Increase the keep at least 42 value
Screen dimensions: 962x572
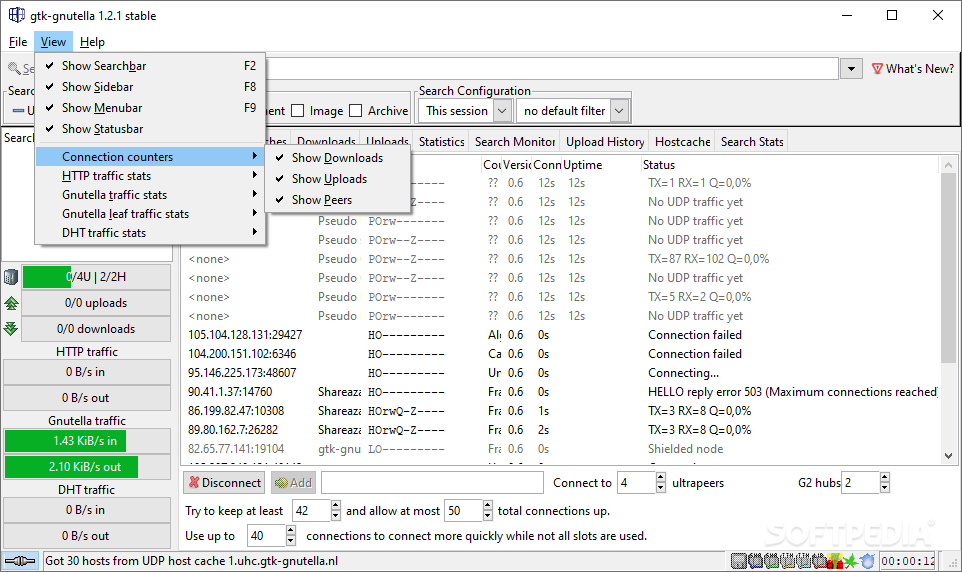point(335,505)
